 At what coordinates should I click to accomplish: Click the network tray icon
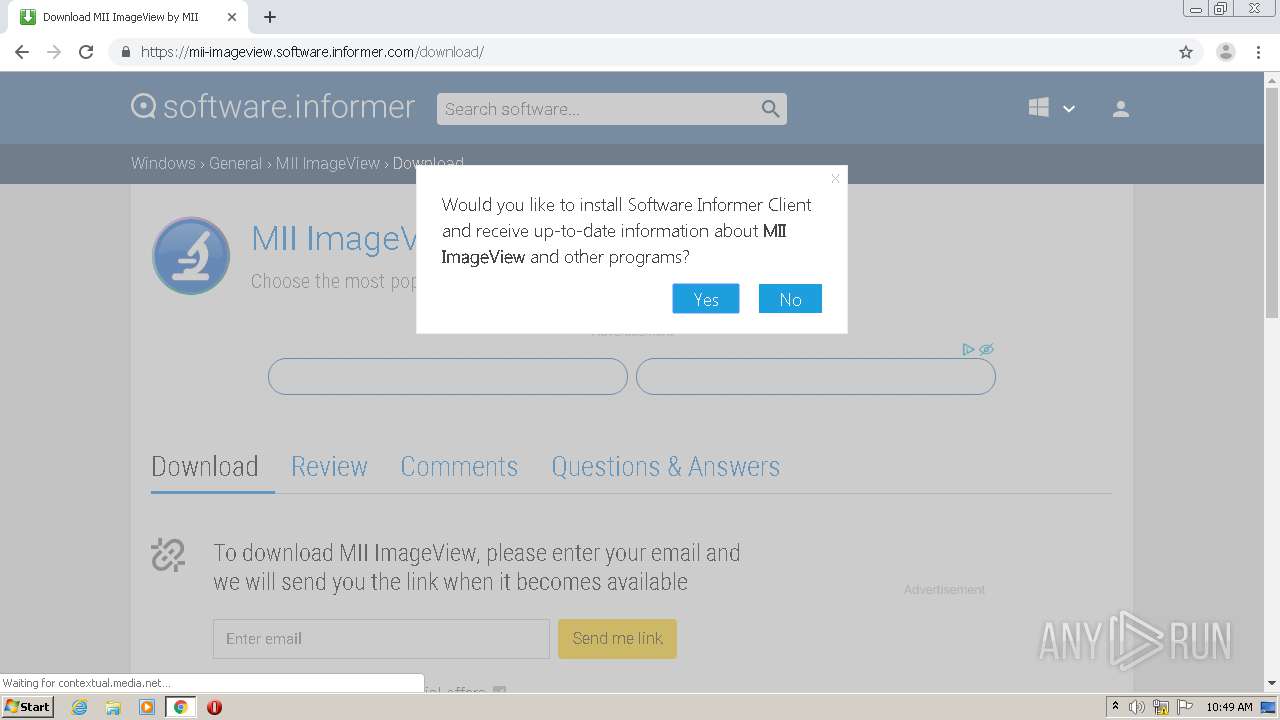click(x=1161, y=707)
